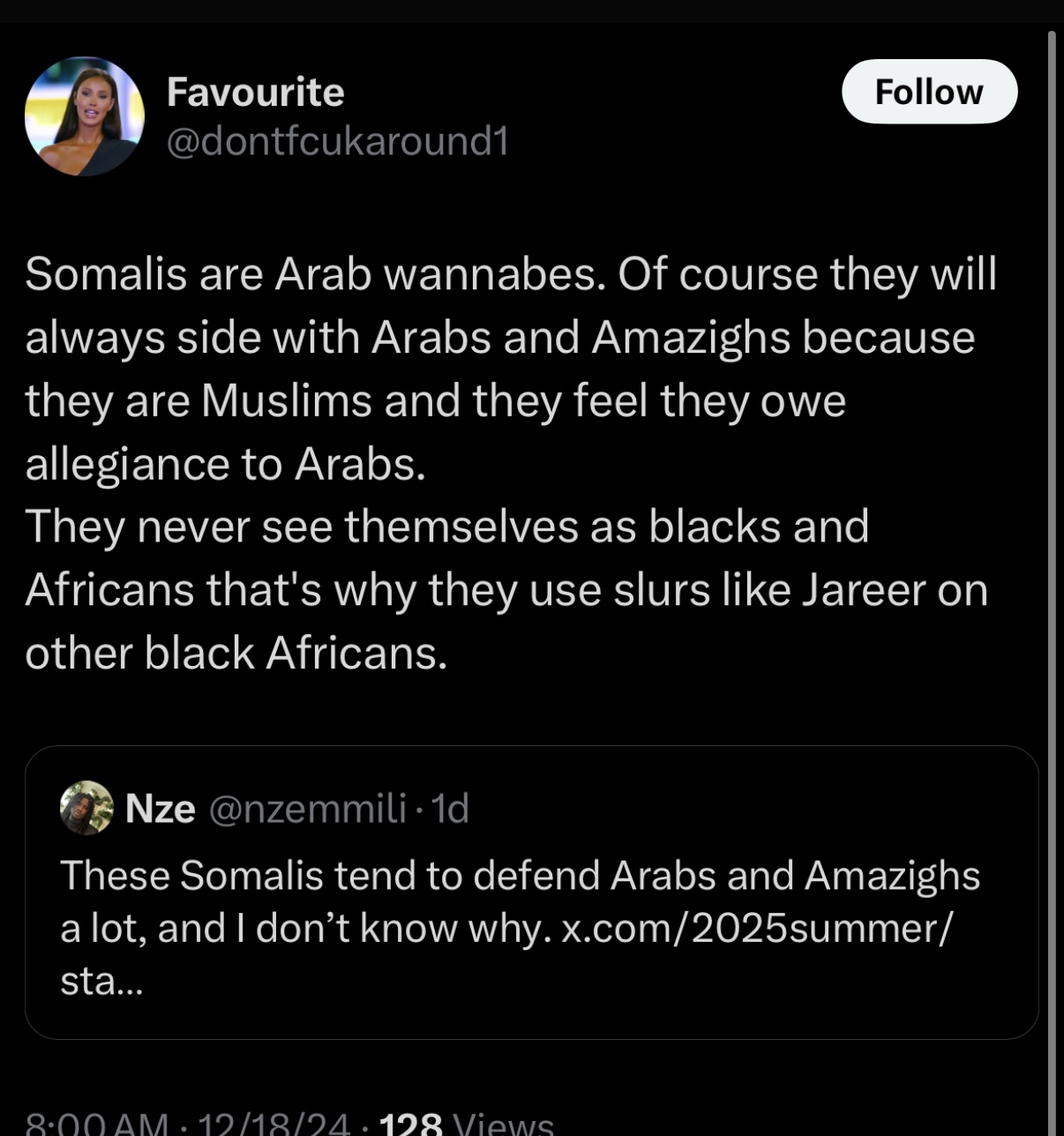The height and width of the screenshot is (1136, 1064).
Task: Click the 1d timestamp on quoted post
Action: (x=450, y=809)
